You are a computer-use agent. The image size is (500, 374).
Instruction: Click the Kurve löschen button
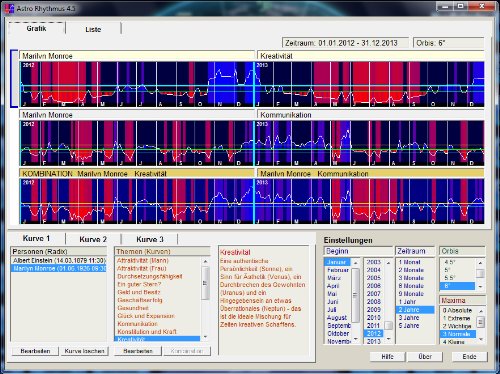pos(84,351)
